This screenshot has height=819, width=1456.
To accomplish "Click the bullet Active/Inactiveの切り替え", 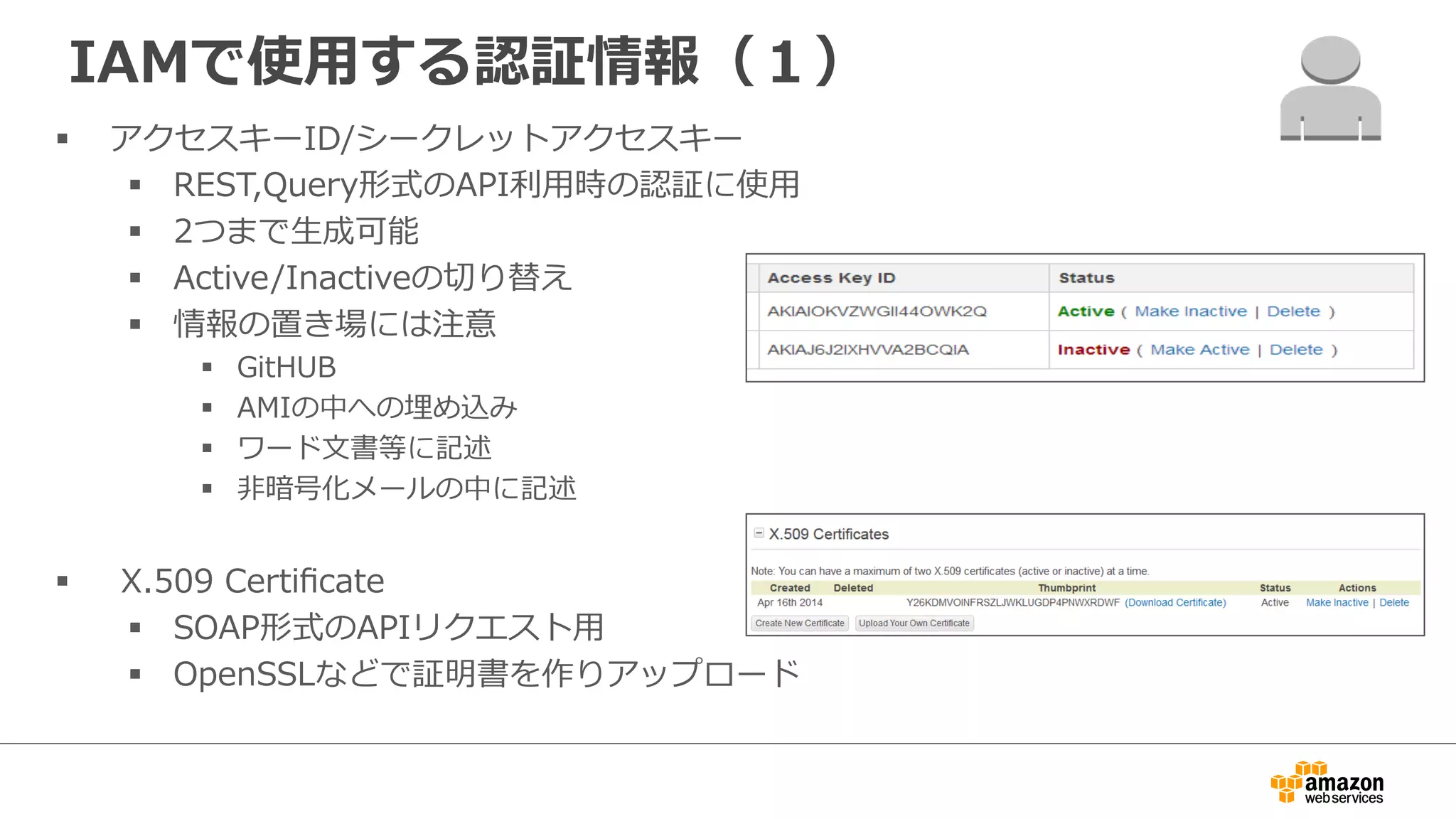I will pos(373,277).
